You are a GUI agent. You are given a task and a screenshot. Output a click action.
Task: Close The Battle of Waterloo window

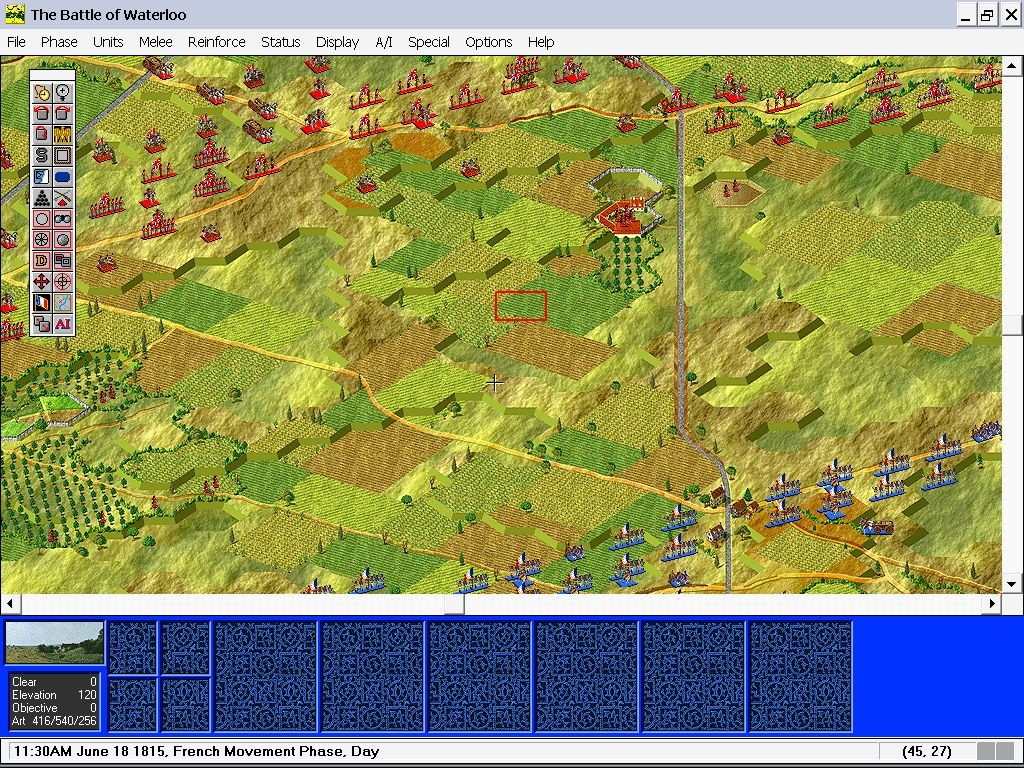1010,14
